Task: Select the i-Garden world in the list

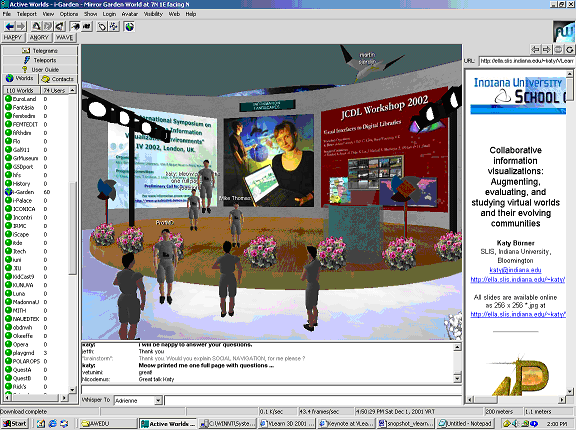Action: coord(24,192)
